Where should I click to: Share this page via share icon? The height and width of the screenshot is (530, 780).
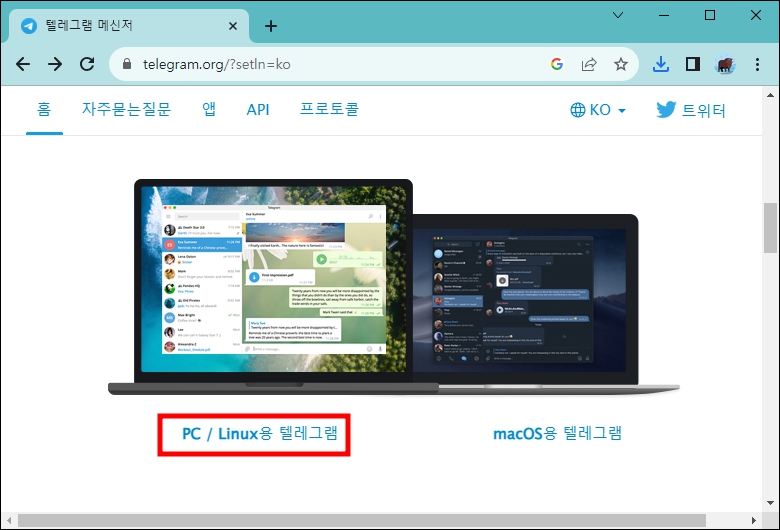click(x=588, y=64)
